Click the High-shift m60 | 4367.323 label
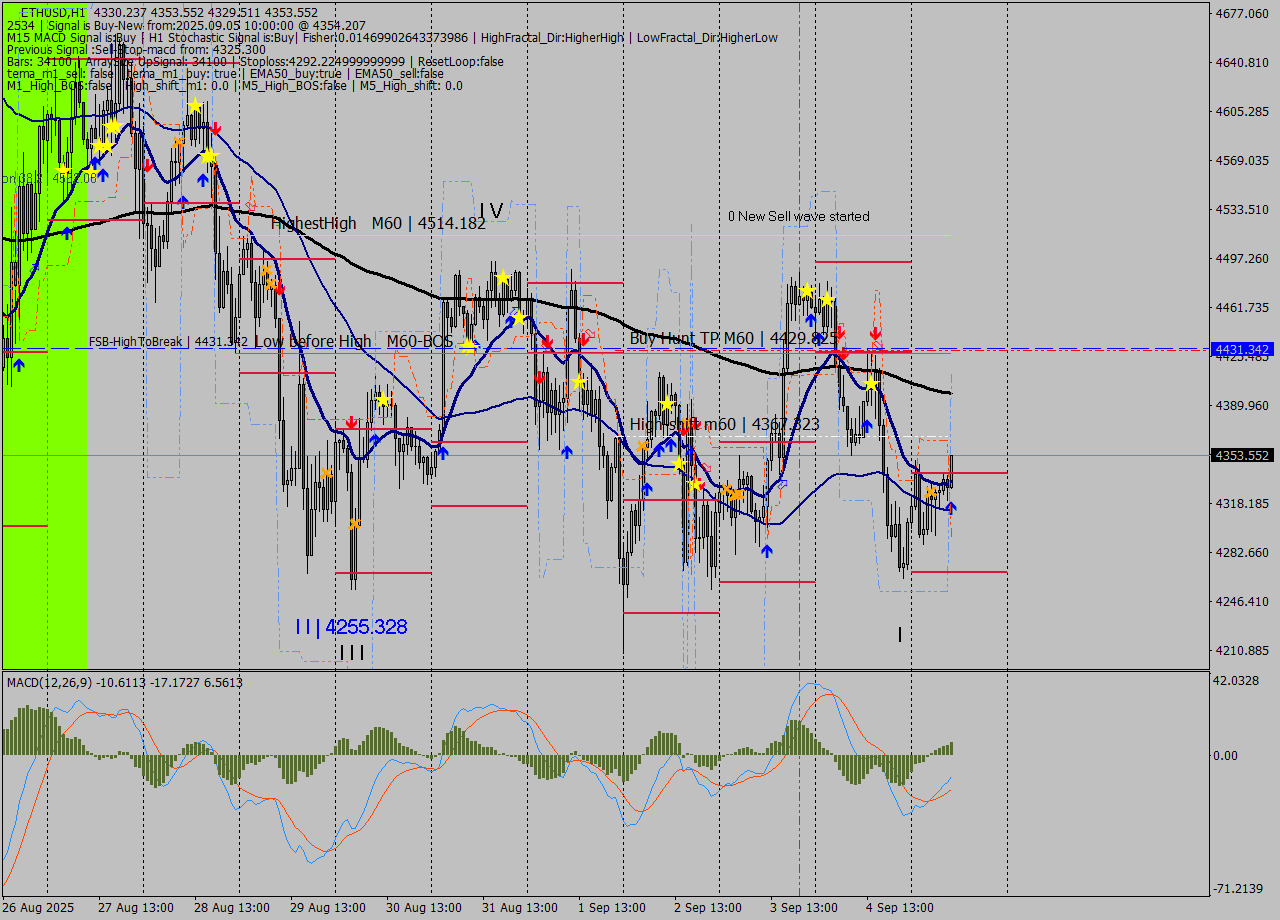 coord(724,425)
